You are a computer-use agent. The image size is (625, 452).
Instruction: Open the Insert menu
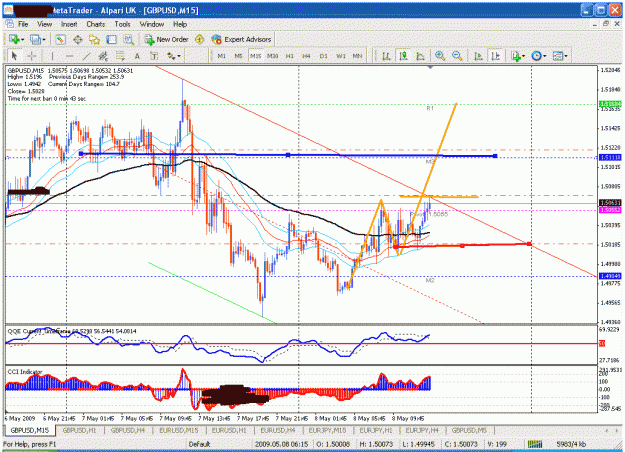(69, 24)
